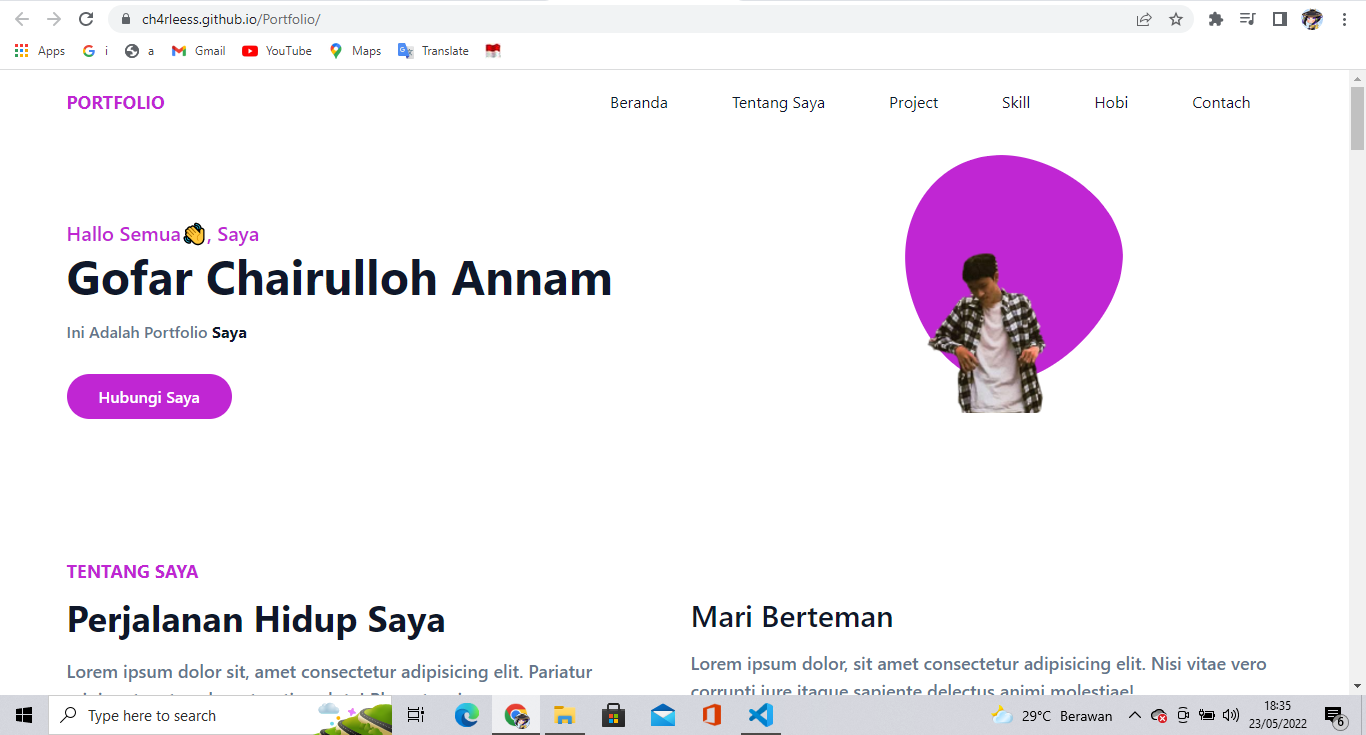Open the red flag bookmark icon
This screenshot has height=735, width=1366.
tap(493, 51)
